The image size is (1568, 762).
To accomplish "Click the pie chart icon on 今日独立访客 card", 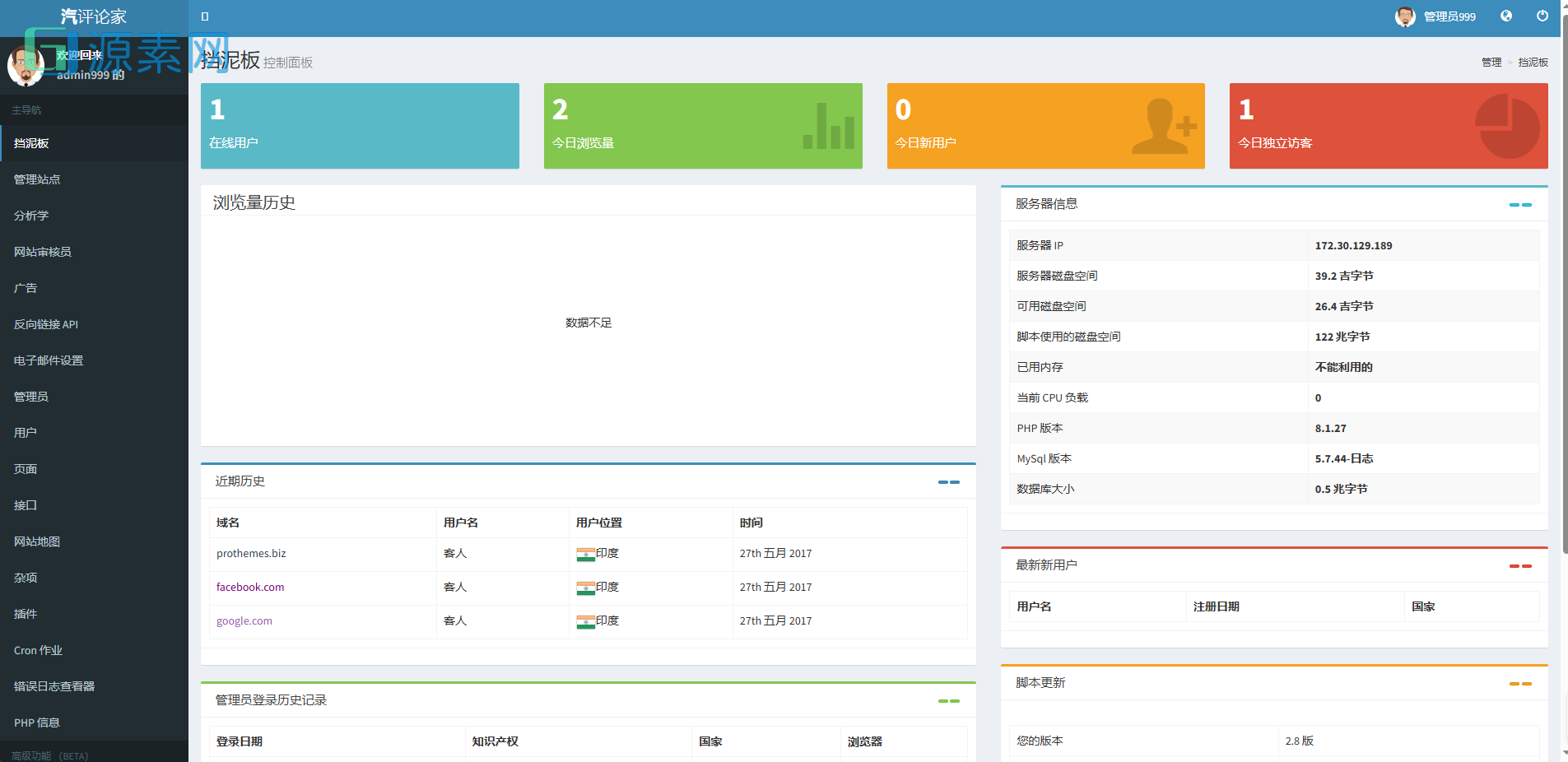I will (x=1509, y=125).
